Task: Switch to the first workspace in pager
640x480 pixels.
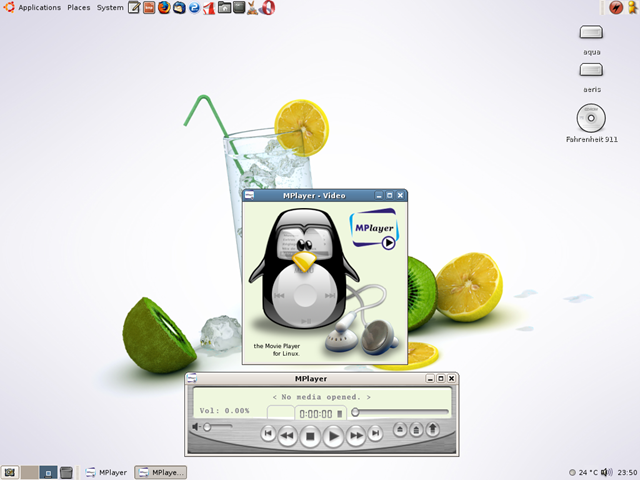Action: (x=29, y=473)
